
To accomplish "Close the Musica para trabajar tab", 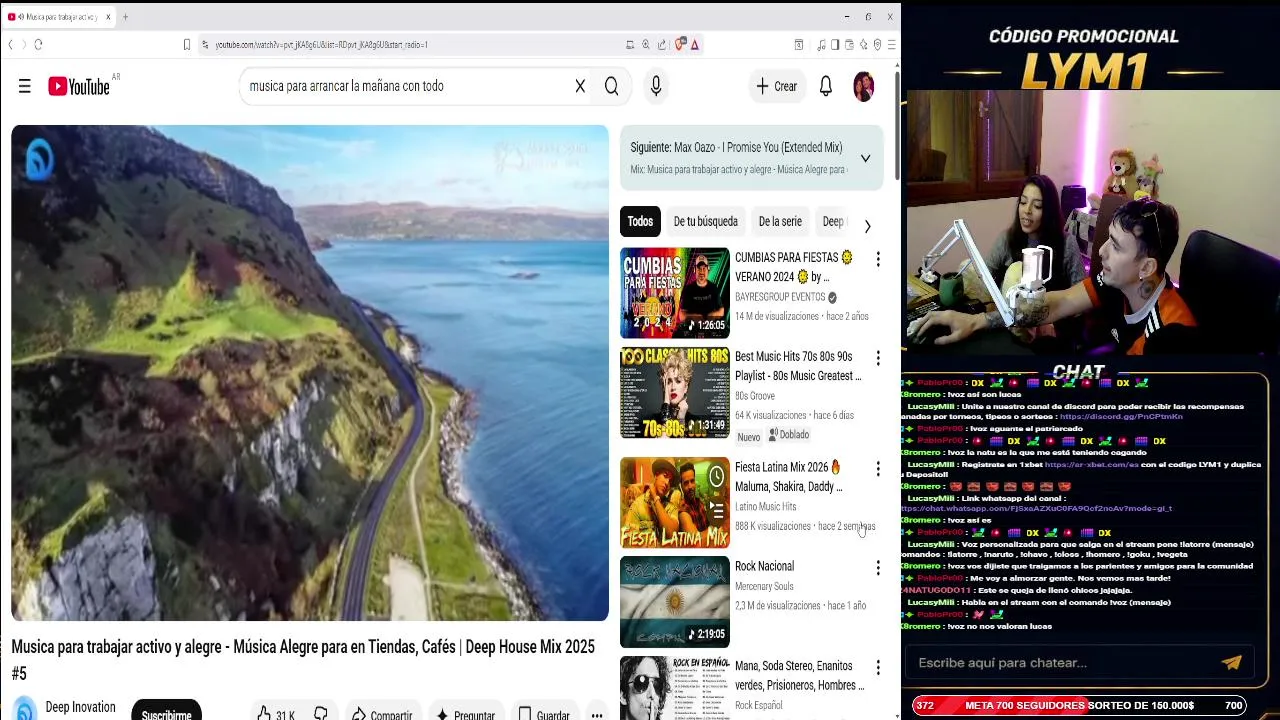I will [108, 17].
